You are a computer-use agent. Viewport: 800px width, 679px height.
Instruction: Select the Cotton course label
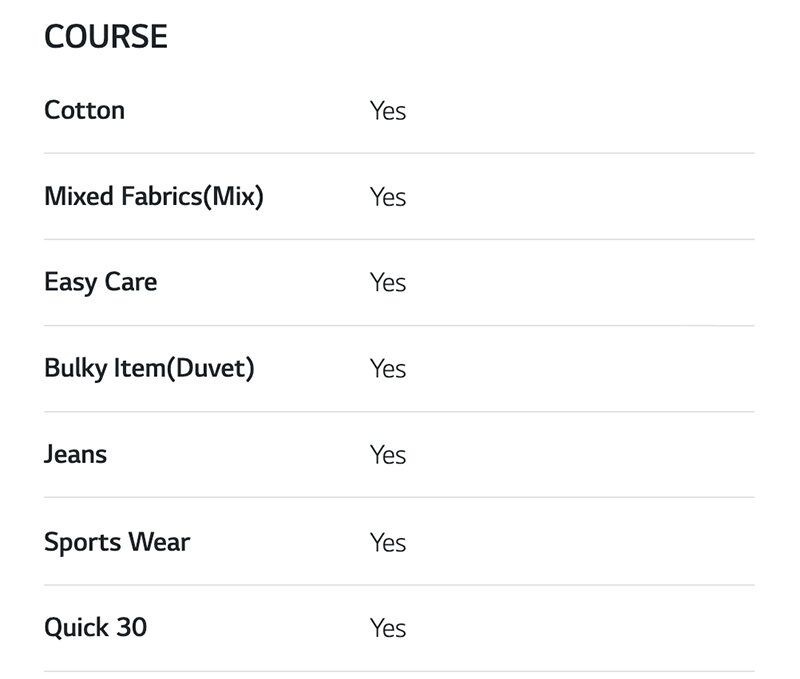85,110
